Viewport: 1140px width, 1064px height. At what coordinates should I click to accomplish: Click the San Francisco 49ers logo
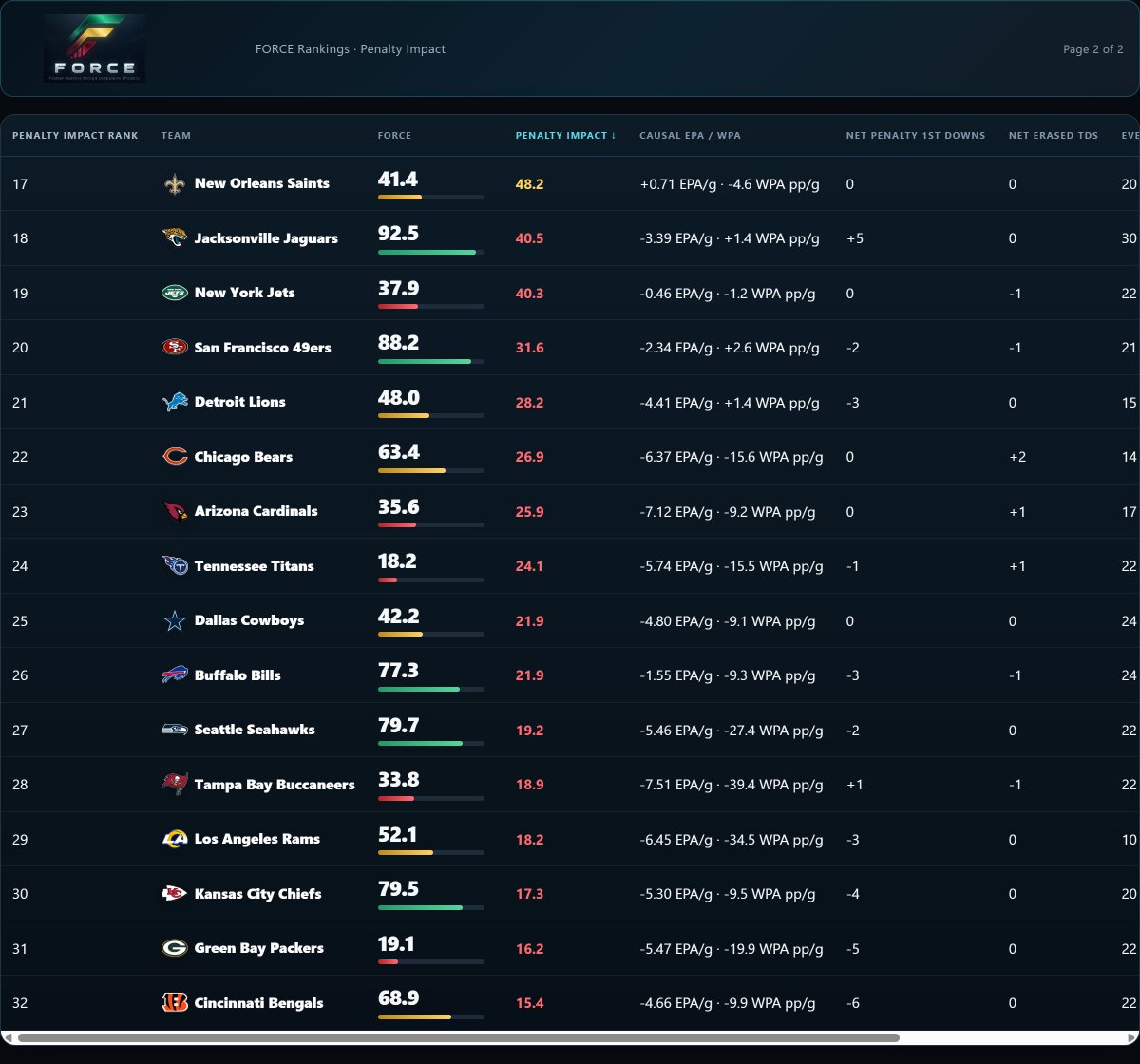(175, 348)
